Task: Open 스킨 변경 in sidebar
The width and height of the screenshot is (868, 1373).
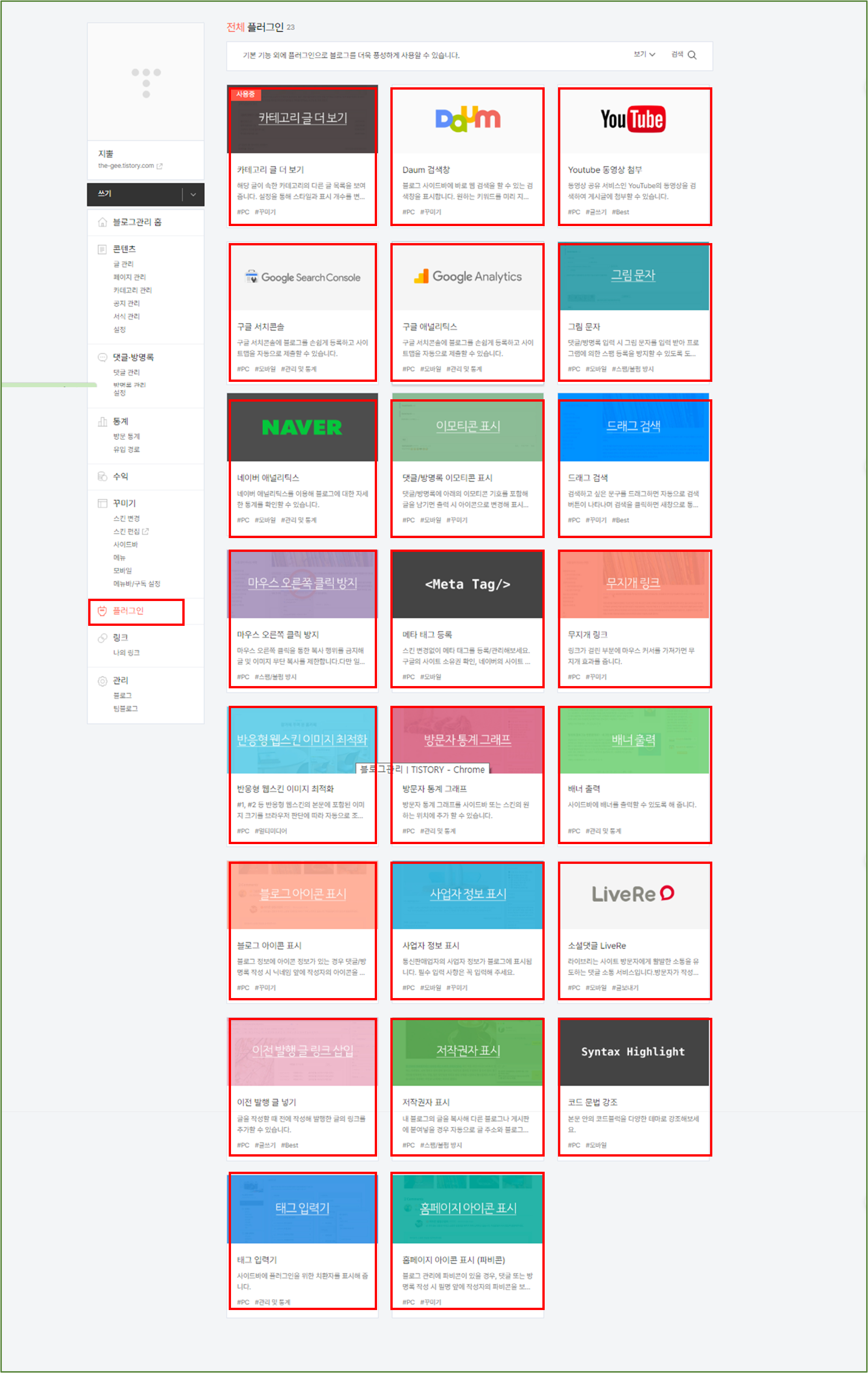Action: tap(126, 518)
